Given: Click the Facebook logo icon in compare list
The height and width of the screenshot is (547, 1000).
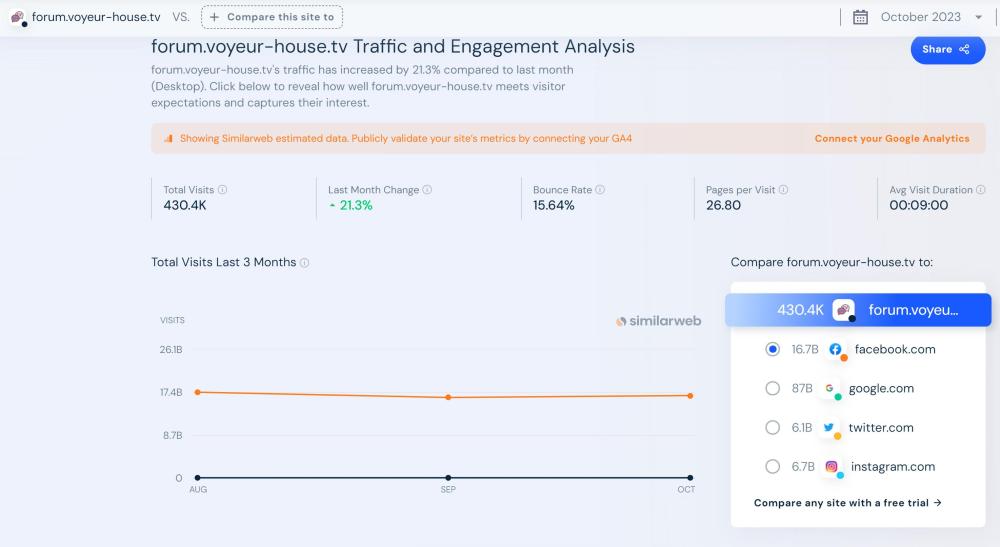Looking at the screenshot, I should coord(836,350).
